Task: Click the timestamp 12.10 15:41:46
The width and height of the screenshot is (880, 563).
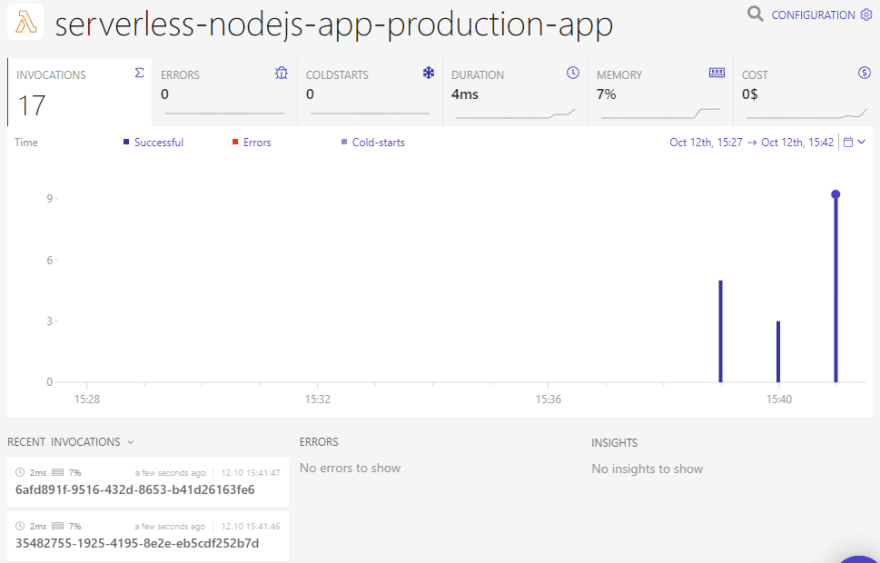Action: 250,527
